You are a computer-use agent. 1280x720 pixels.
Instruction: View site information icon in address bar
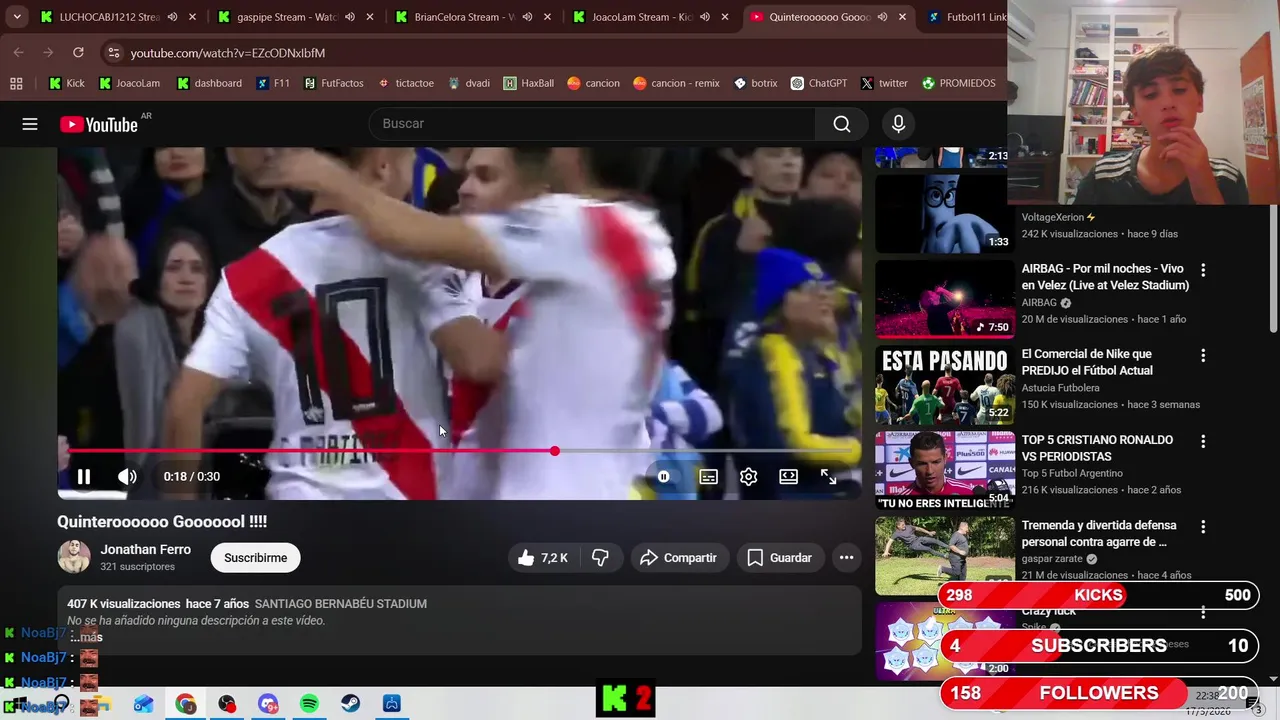[113, 52]
